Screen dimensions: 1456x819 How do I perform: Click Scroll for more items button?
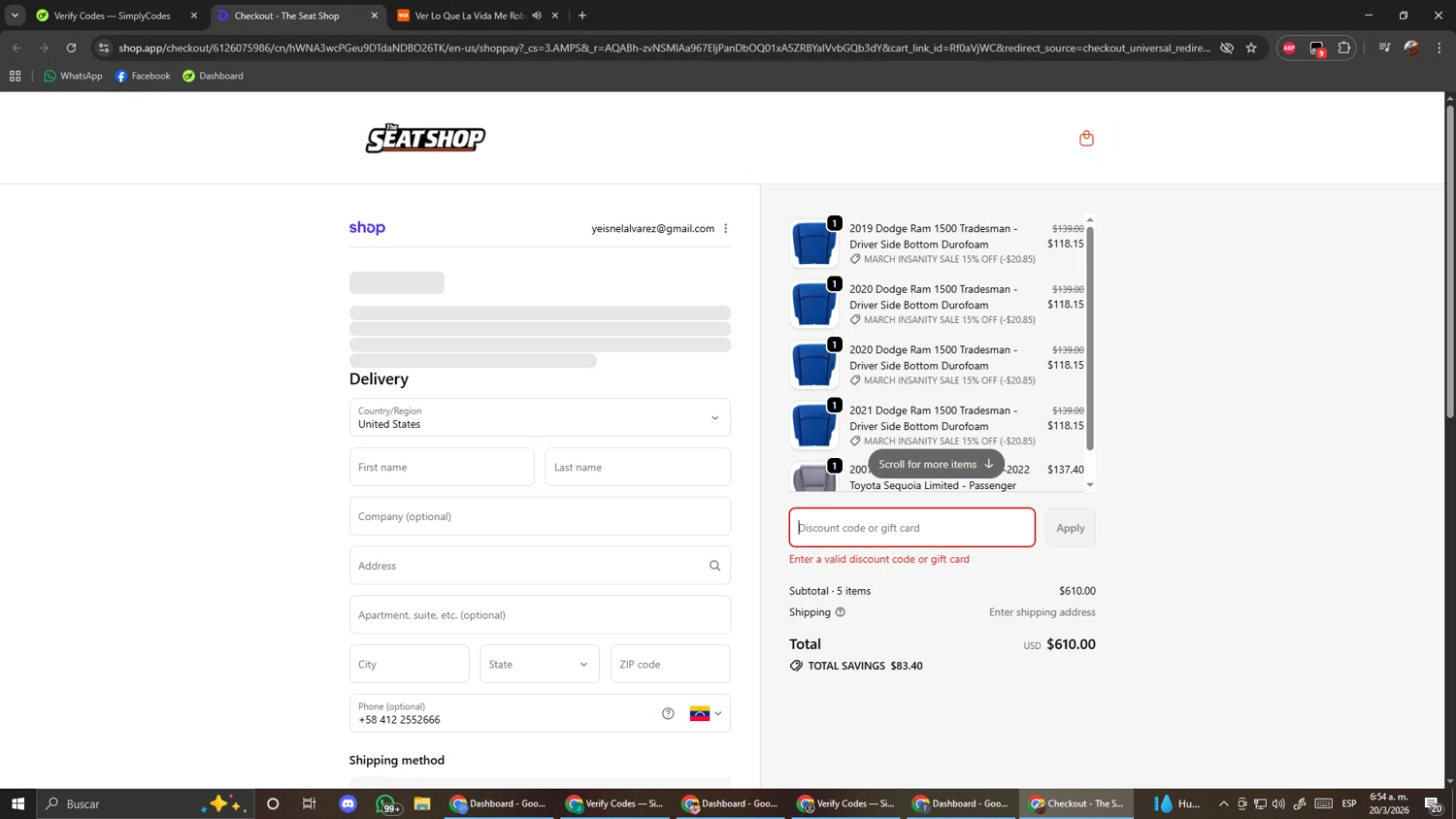(936, 464)
